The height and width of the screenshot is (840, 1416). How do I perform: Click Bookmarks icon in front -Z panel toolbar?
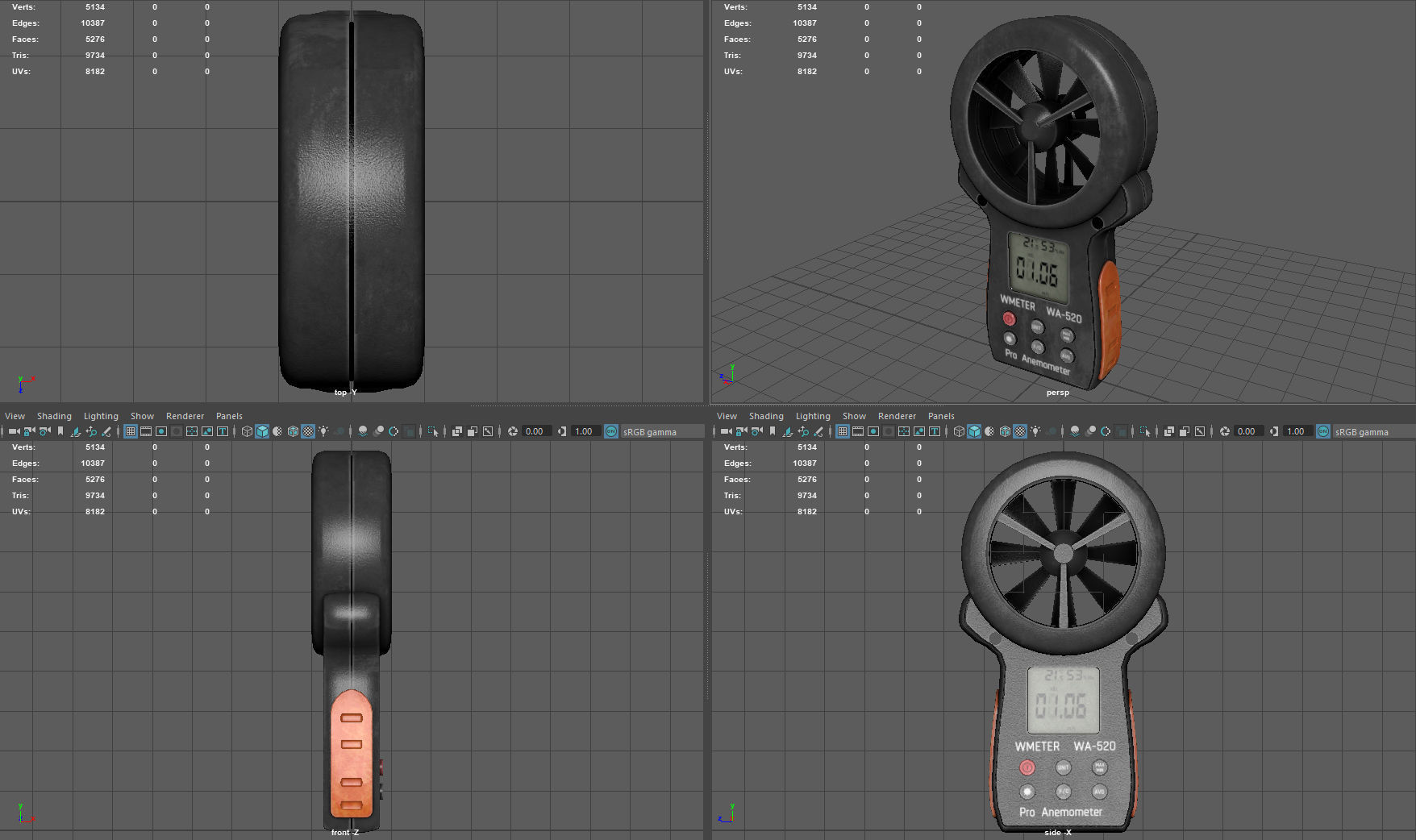tap(60, 431)
